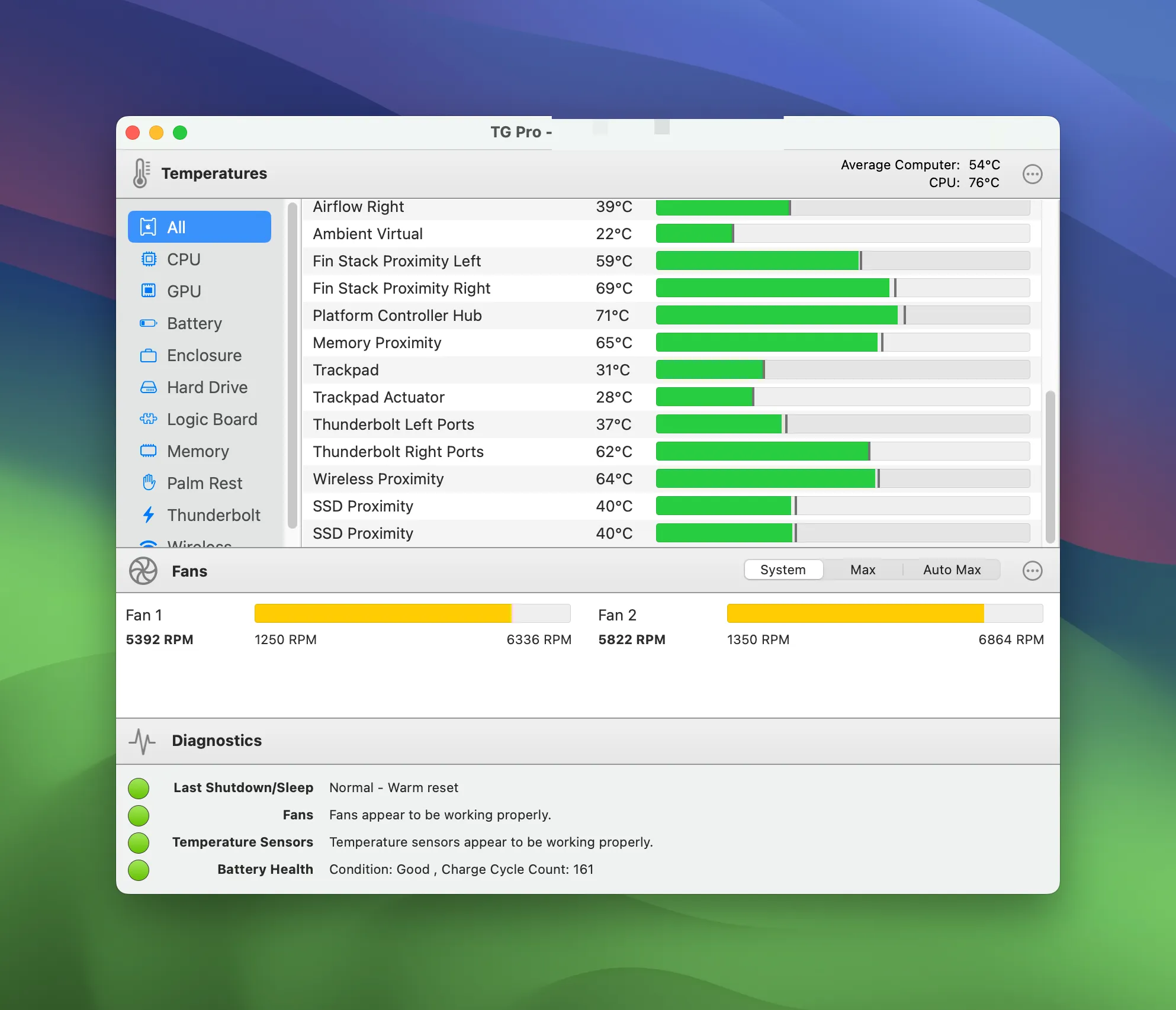Select the GPU category icon

[149, 291]
